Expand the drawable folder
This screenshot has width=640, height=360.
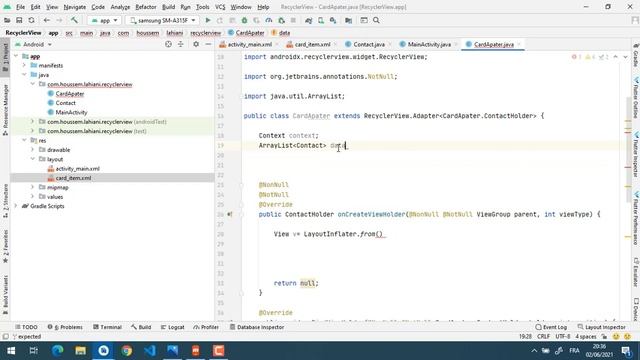point(32,150)
